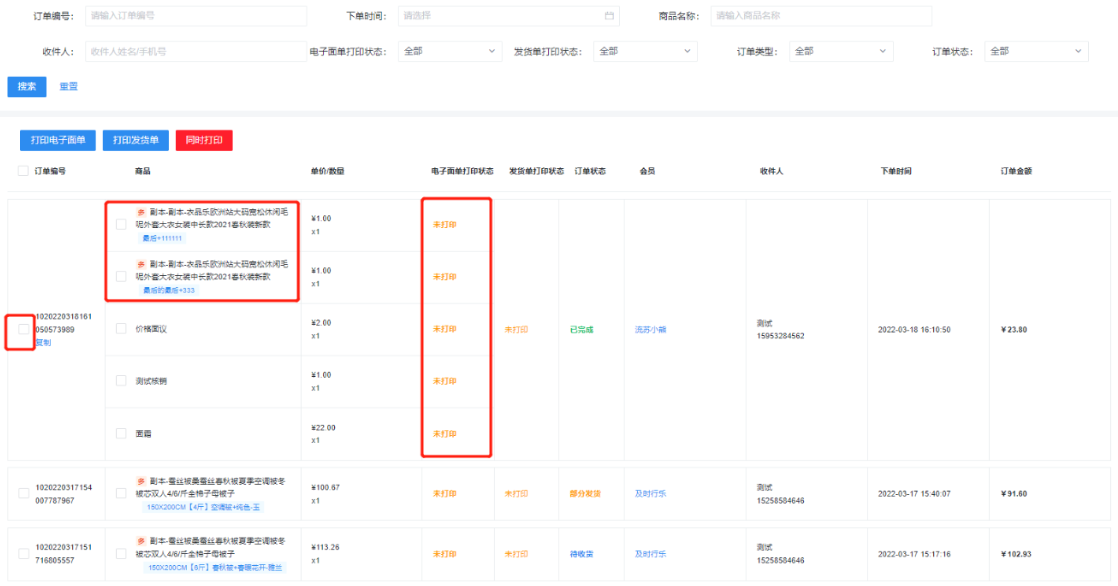Screen dimensions: 1118x586
Task: Click the 最后+111111 spec tag
Action: click(163, 238)
